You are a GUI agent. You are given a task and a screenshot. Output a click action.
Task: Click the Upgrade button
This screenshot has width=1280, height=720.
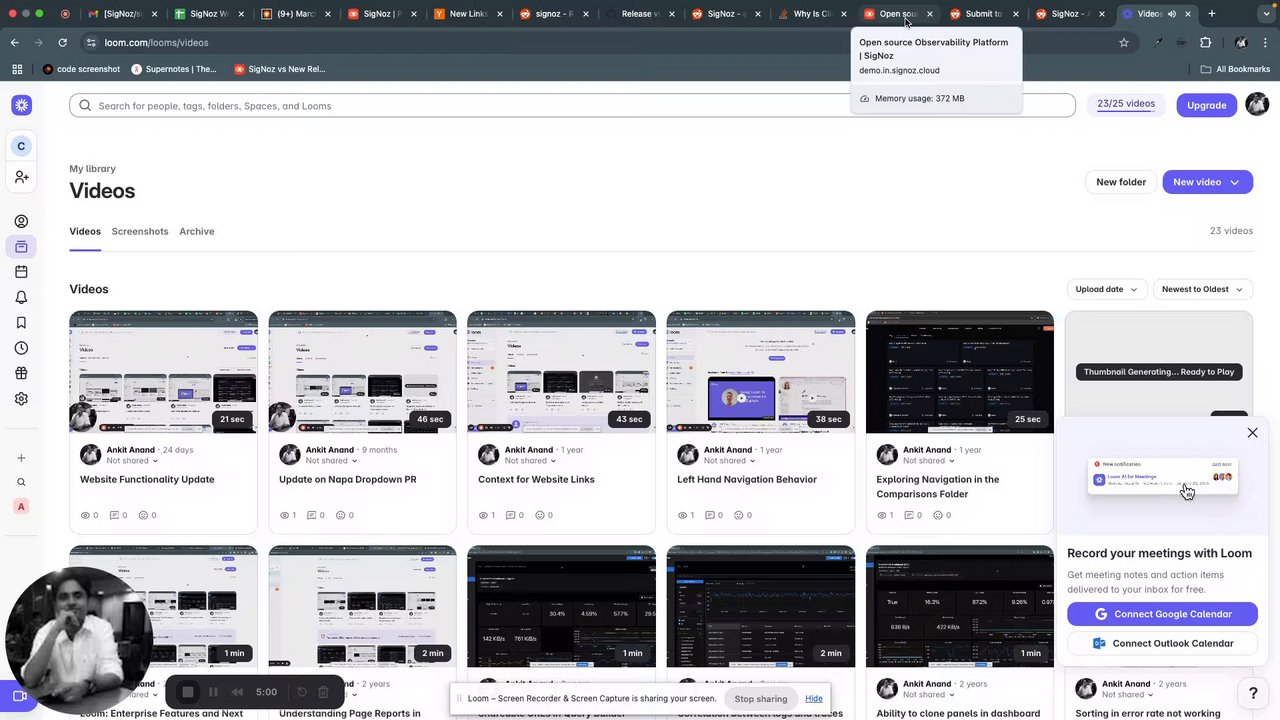[1207, 105]
